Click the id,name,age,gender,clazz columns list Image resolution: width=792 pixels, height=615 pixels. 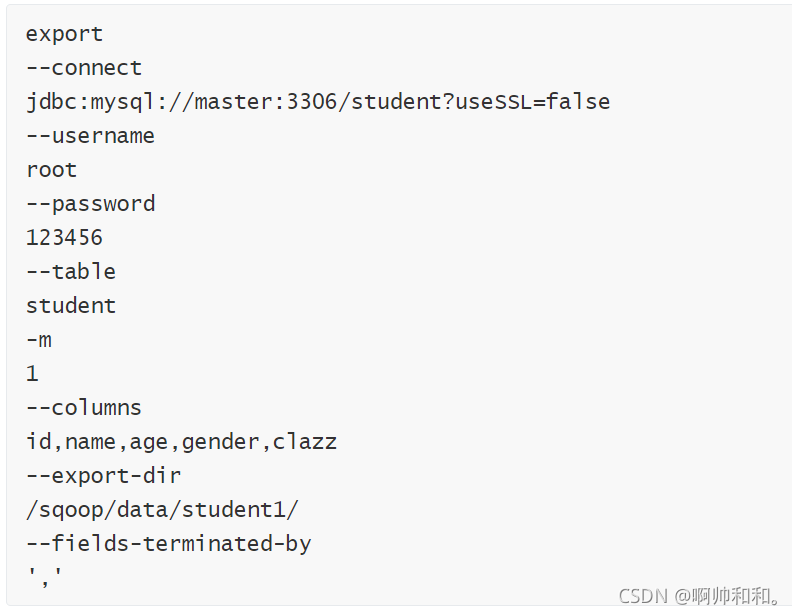click(x=181, y=442)
